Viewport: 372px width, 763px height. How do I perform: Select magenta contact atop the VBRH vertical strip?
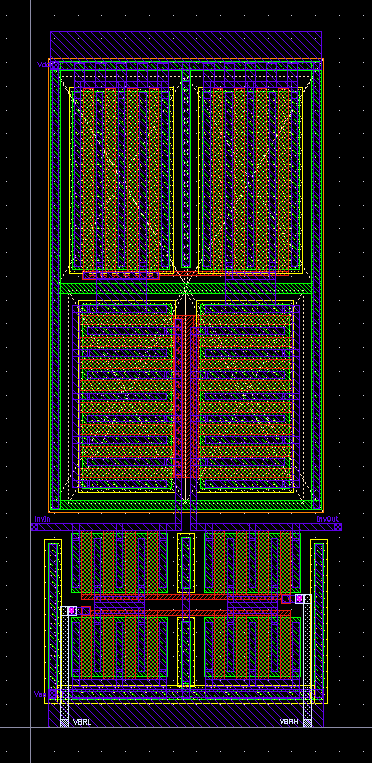tap(299, 599)
